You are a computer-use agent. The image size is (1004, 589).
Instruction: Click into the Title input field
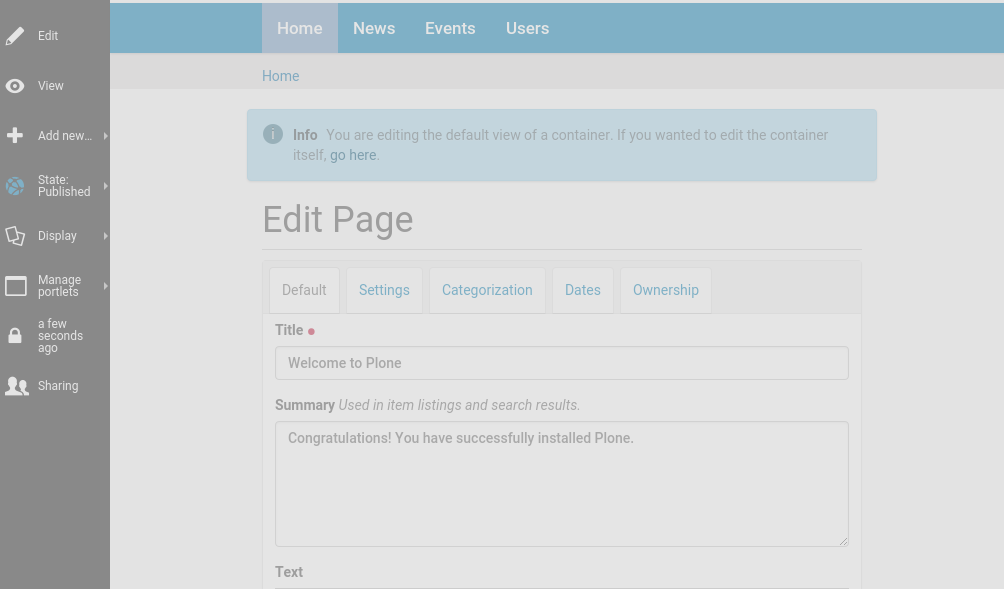click(x=561, y=363)
